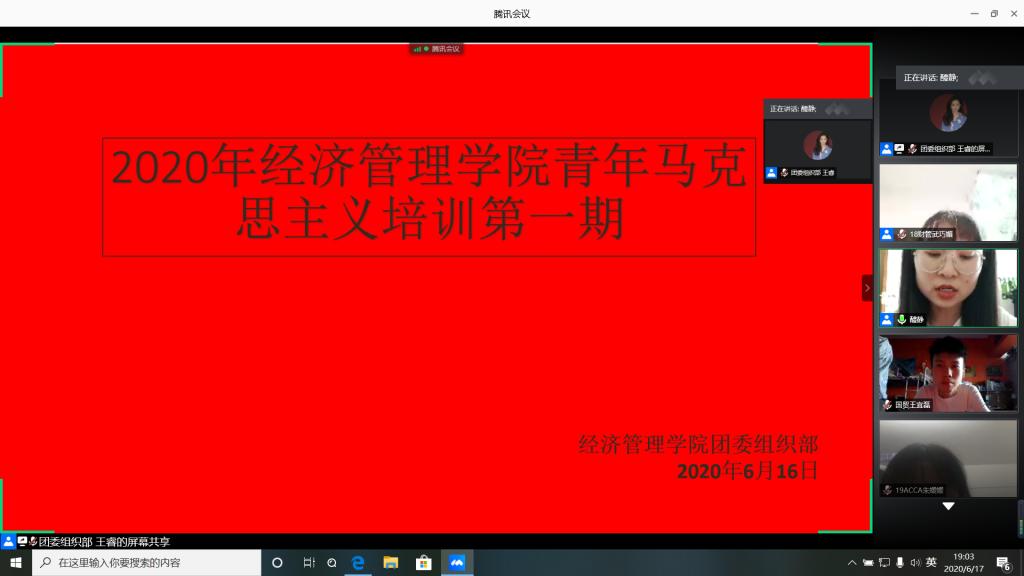Click the system volume speaker icon
The height and width of the screenshot is (576, 1024).
pos(915,563)
